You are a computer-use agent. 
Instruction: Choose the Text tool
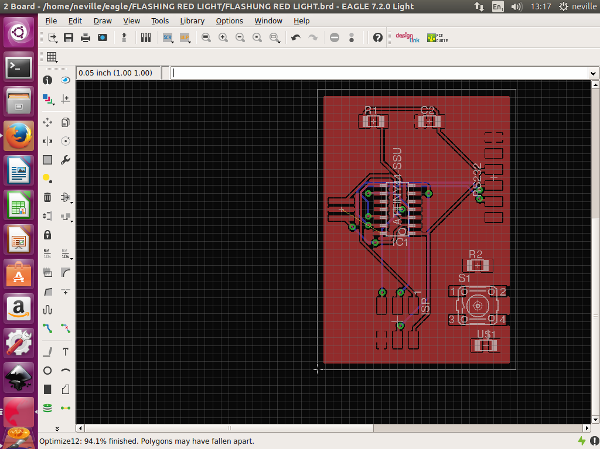[x=66, y=350]
